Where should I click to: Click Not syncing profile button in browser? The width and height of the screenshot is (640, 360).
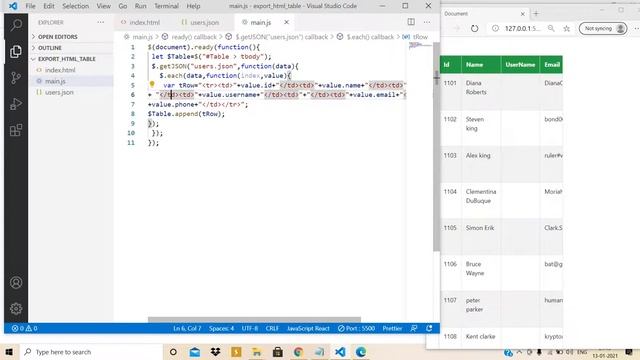click(603, 28)
